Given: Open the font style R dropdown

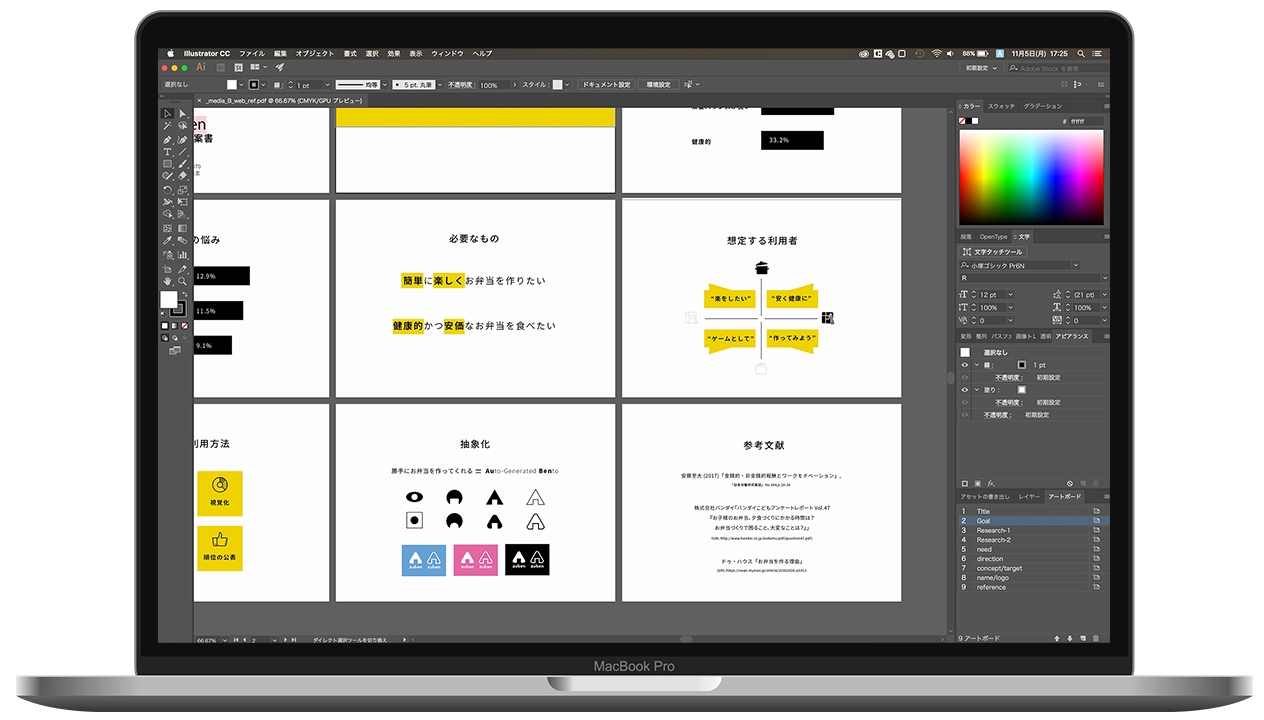Looking at the screenshot, I should tap(1104, 277).
